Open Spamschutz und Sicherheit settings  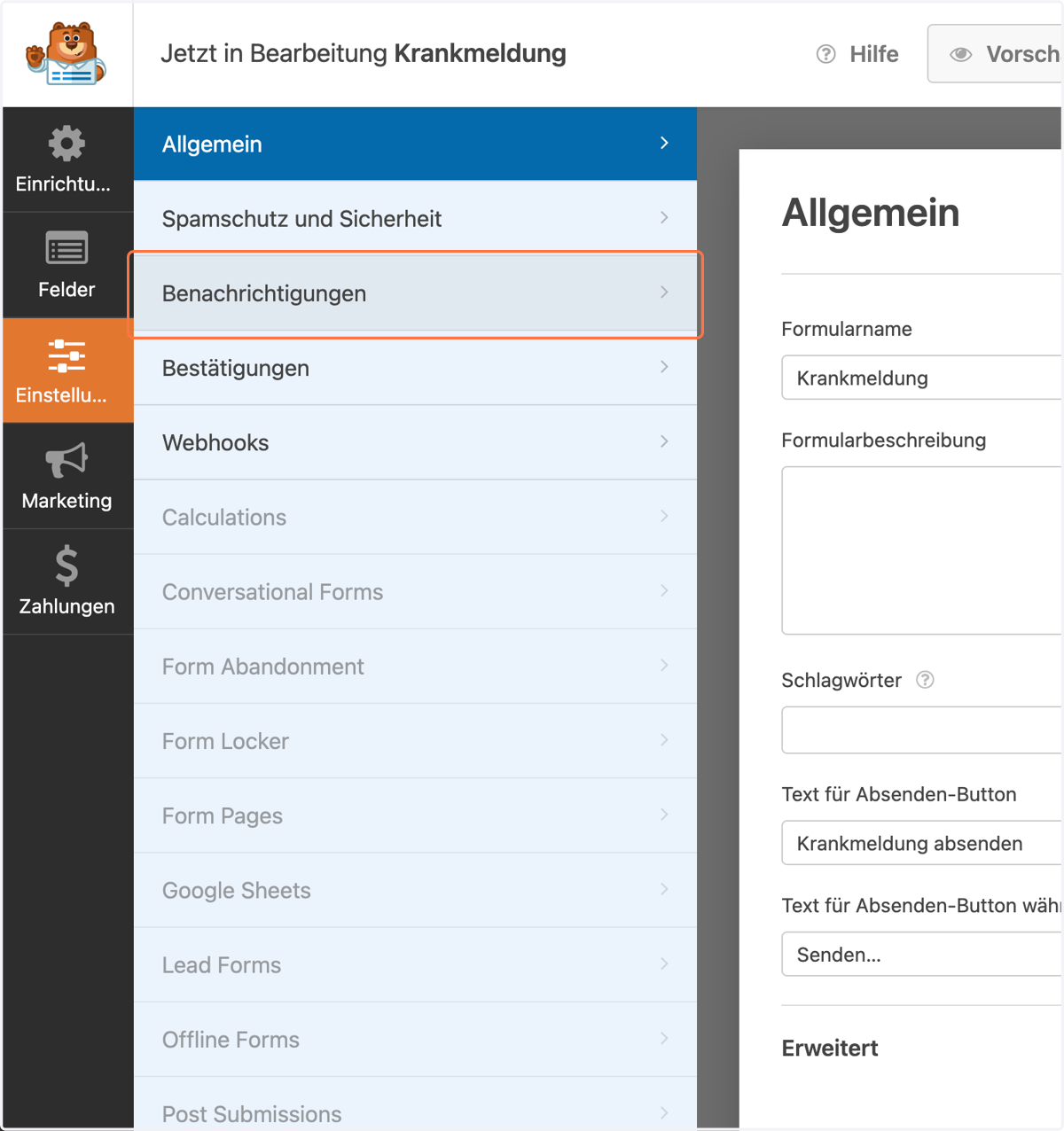click(x=415, y=218)
